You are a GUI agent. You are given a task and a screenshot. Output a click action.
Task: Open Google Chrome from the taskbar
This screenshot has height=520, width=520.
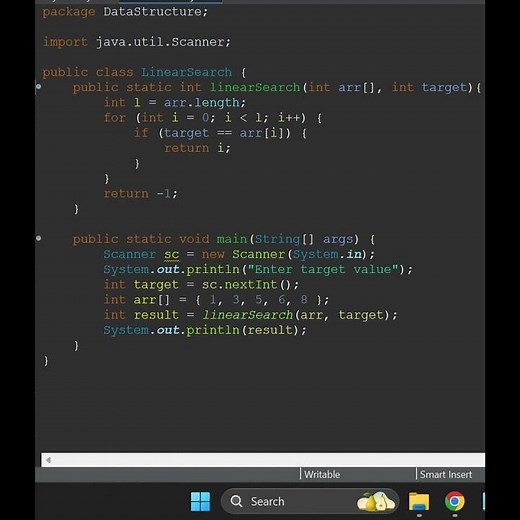[455, 501]
